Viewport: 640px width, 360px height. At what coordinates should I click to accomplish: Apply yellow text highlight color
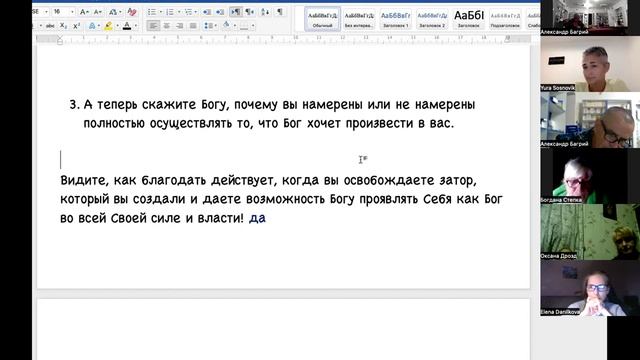[x=108, y=26]
